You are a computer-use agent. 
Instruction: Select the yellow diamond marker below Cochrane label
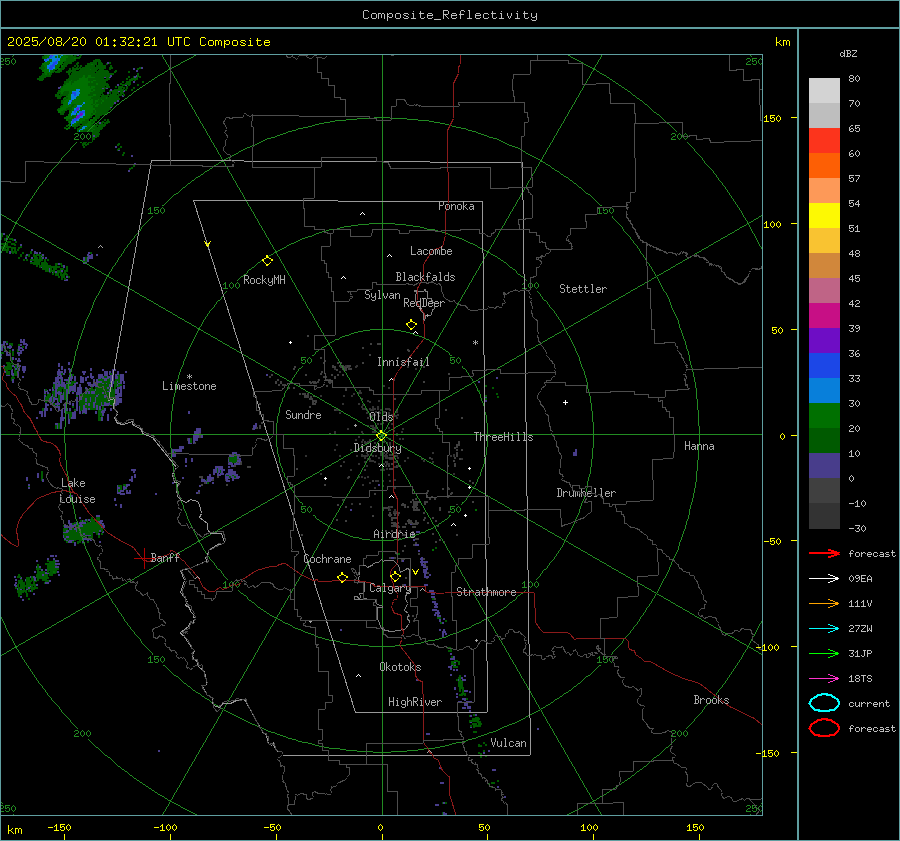pos(342,577)
